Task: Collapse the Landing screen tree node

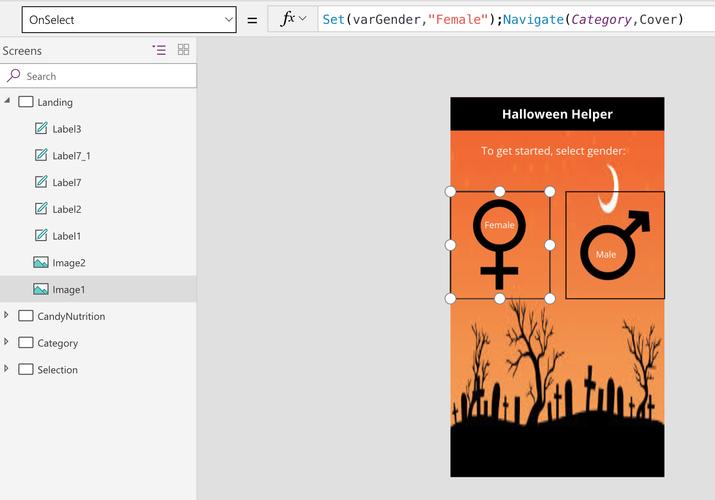Action: (x=8, y=101)
